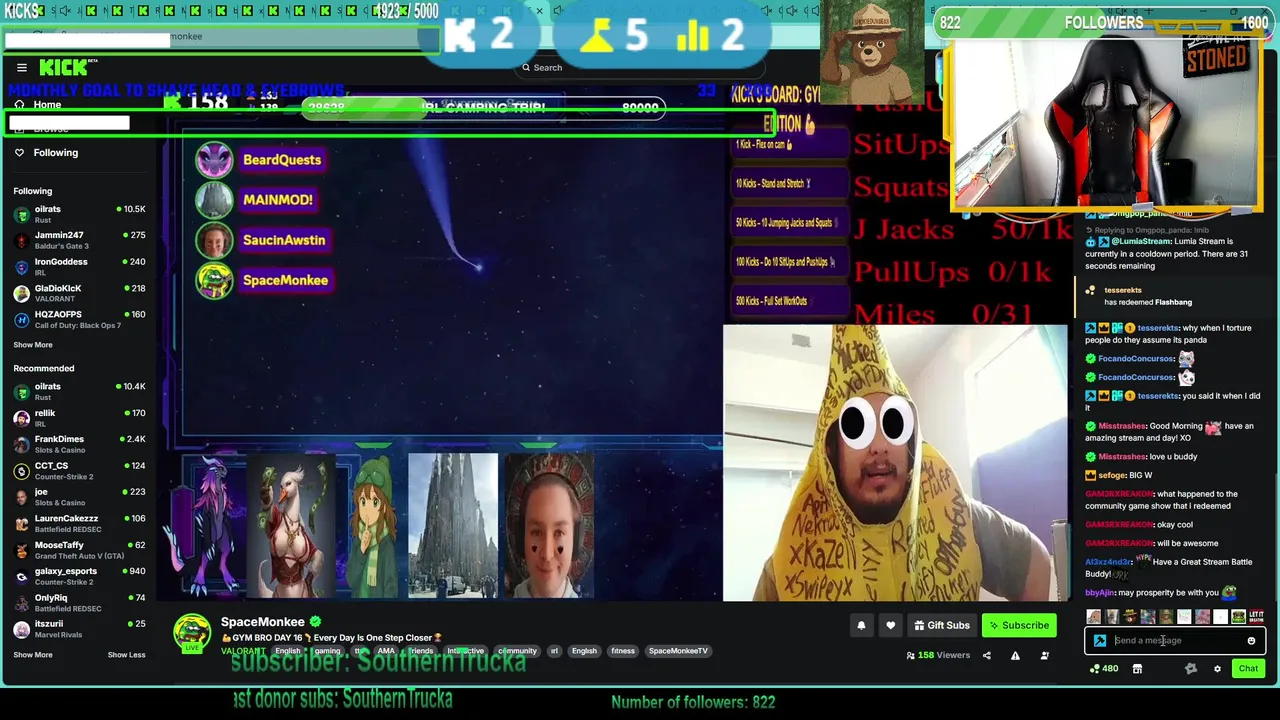Image resolution: width=1280 pixels, height=720 pixels.
Task: Click the green Subscribe button
Action: click(1019, 626)
